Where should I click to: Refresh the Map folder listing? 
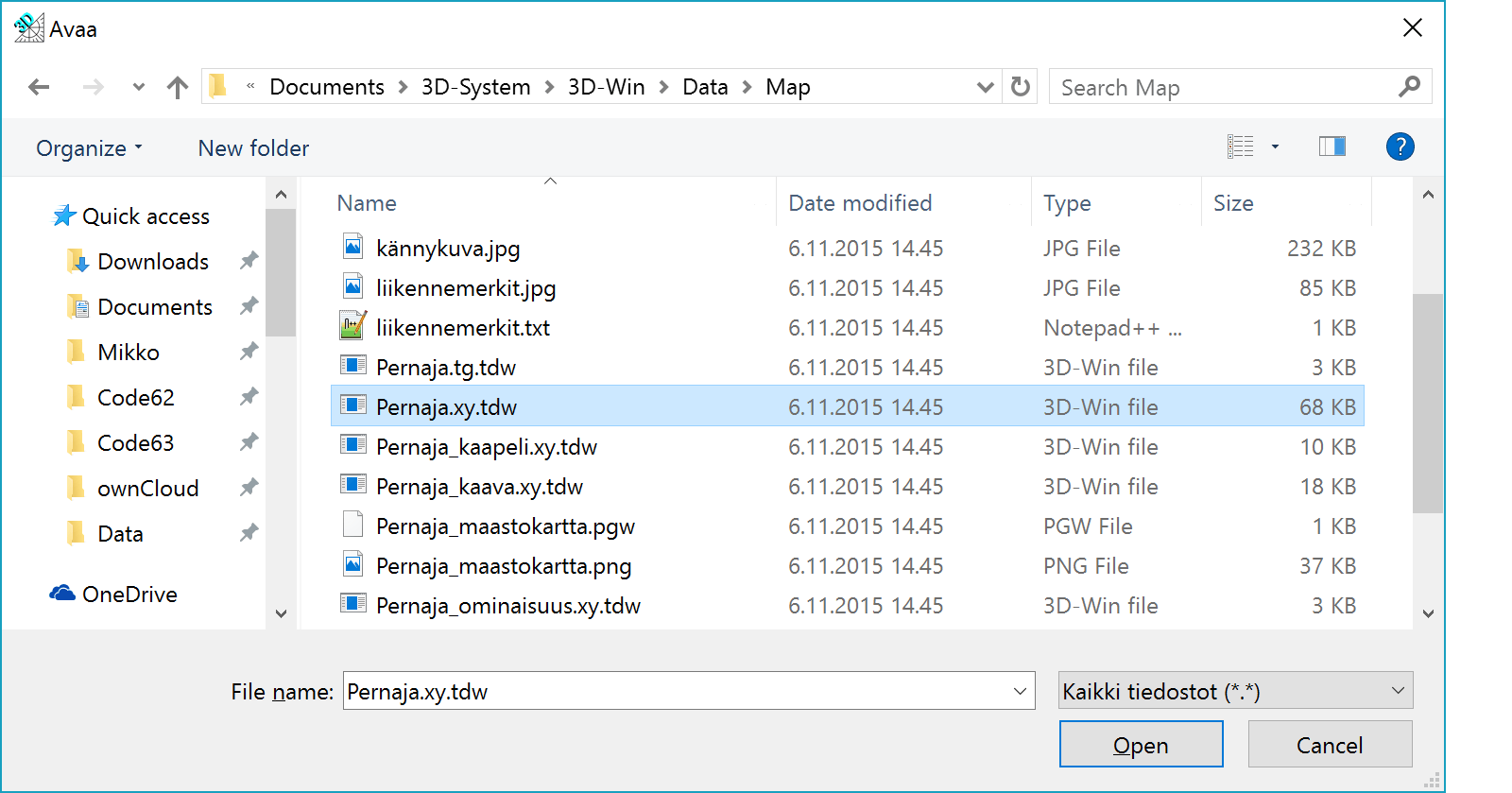1020,87
